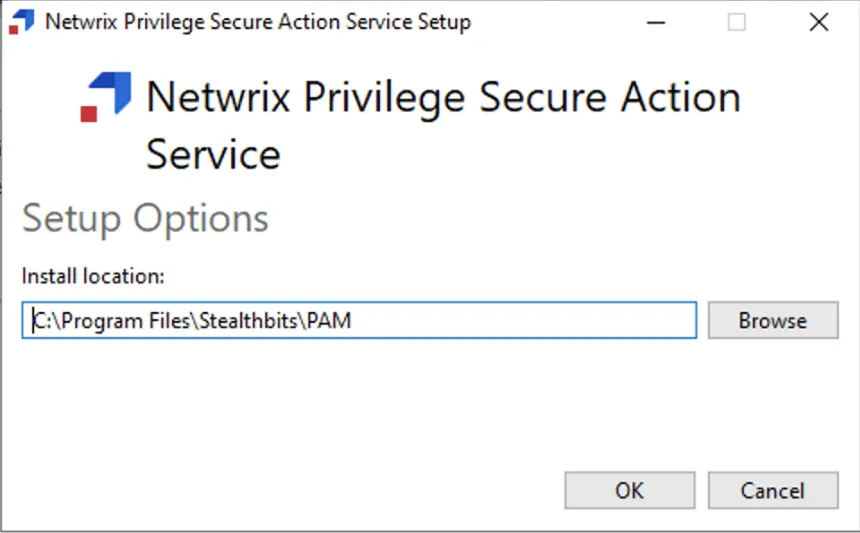The image size is (860, 533).
Task: Click the Netwrix Privilege Secure Action heading text
Action: pos(444,98)
